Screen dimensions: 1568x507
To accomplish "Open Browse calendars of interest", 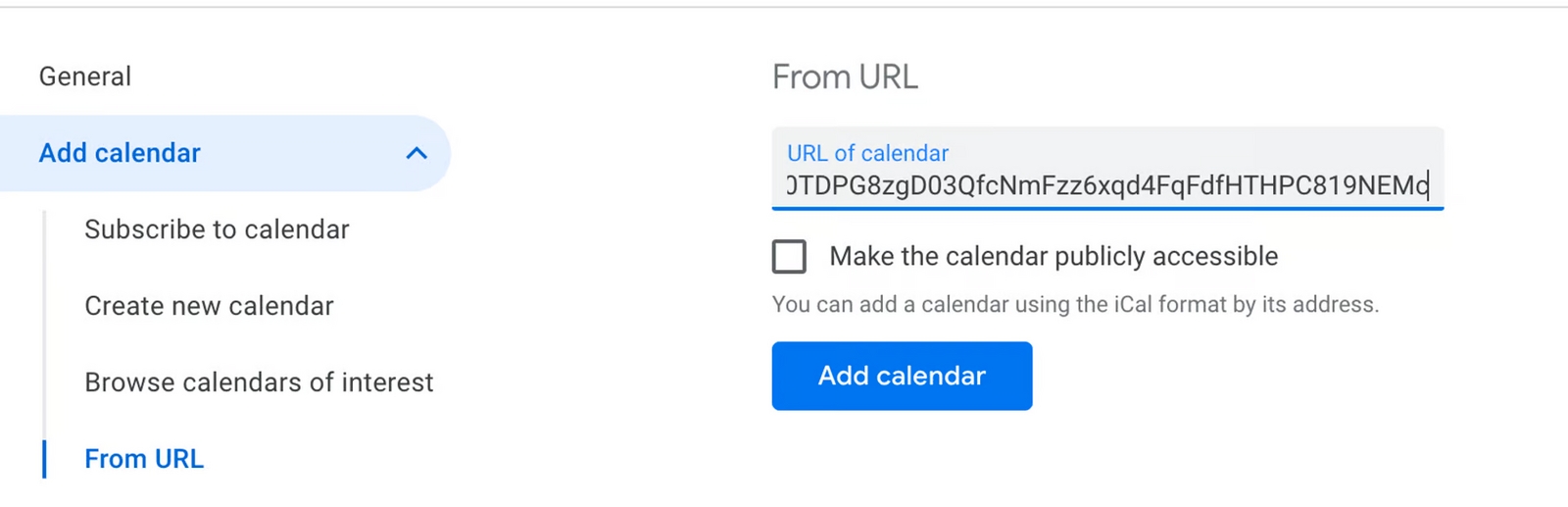I will click(x=259, y=382).
